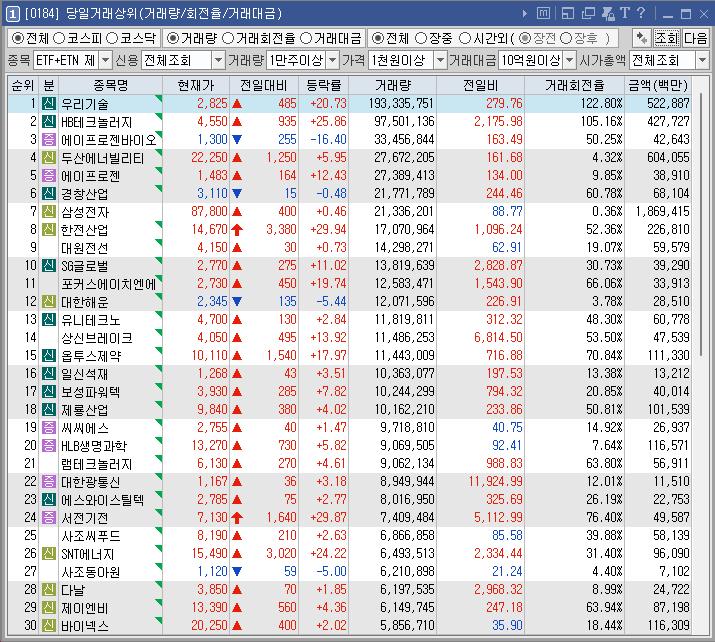Click 11,924.99 value in 대한광통신 row
Viewport: 715px width, 642px height.
(x=495, y=482)
